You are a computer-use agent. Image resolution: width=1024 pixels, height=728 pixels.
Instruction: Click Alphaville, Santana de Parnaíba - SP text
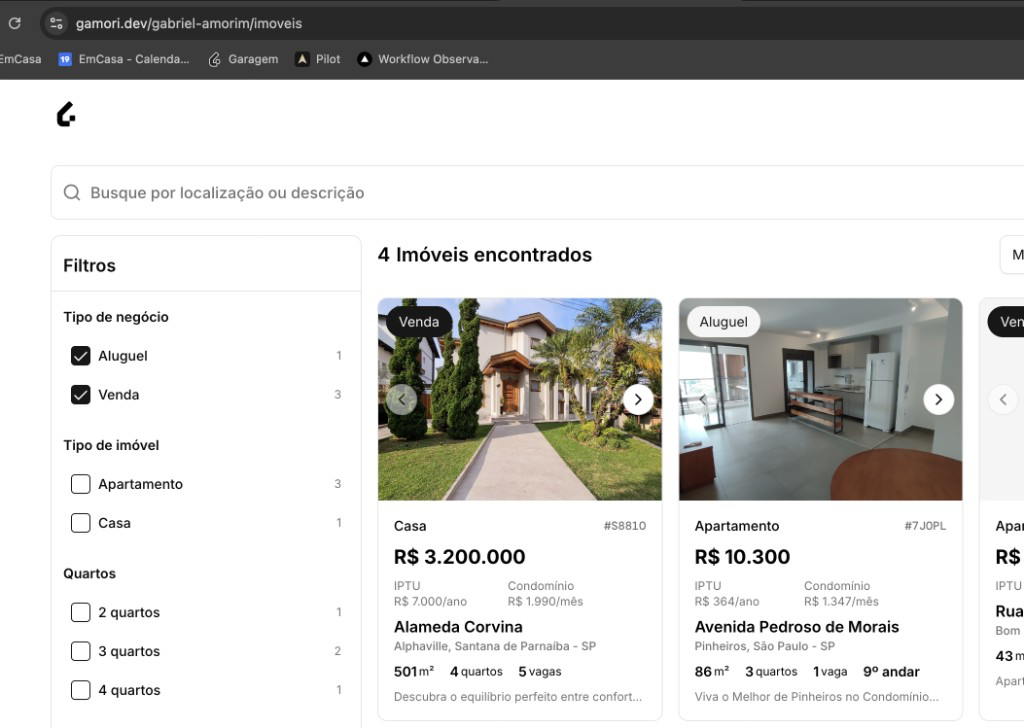point(495,646)
